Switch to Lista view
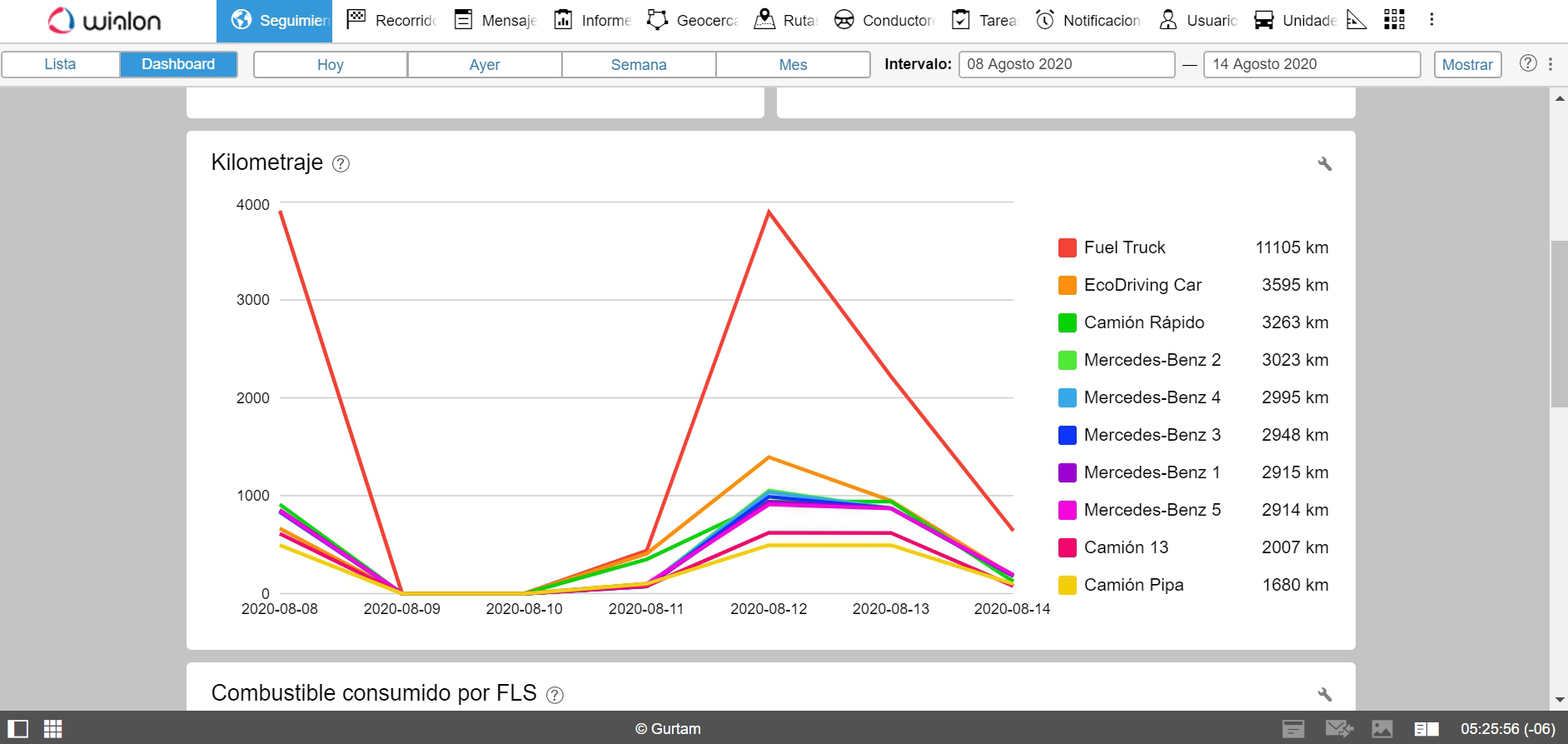 [60, 64]
